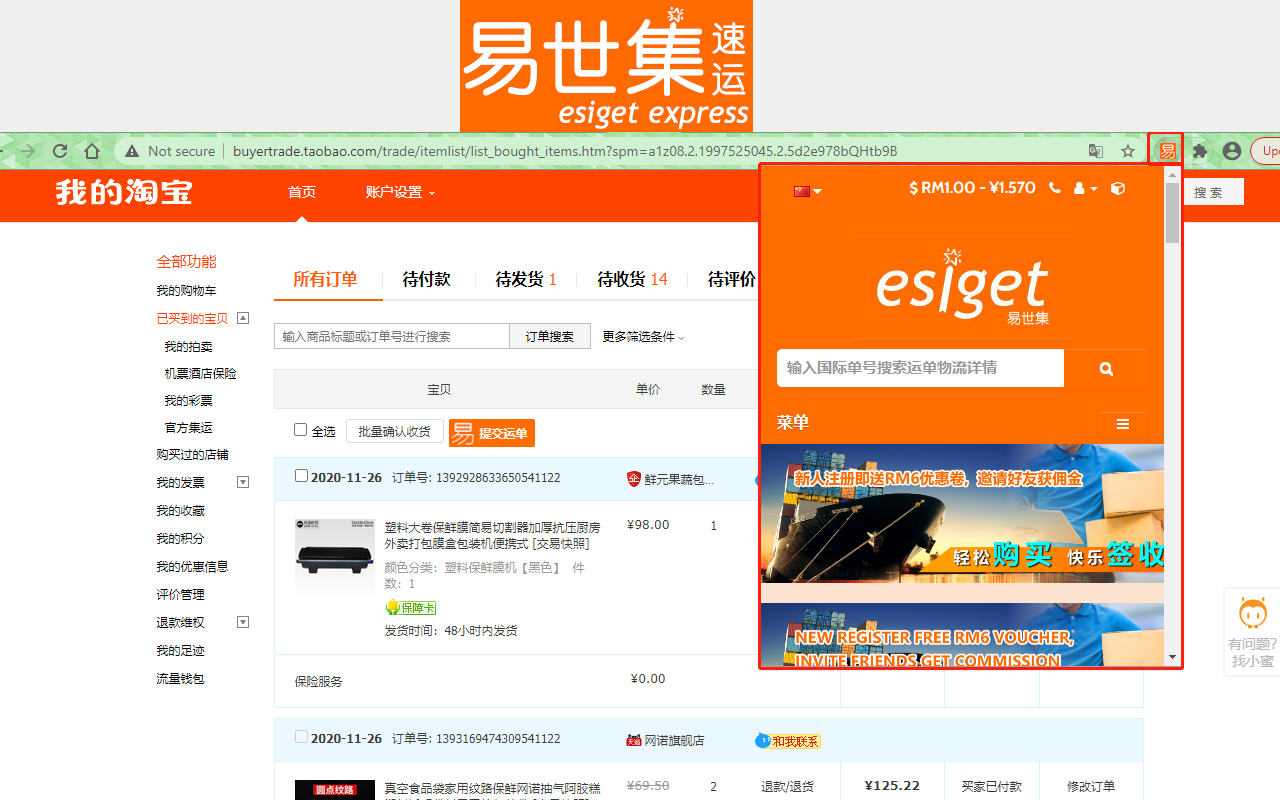Check order 1393169474309541122 checkbox
This screenshot has height=800, width=1280.
click(302, 737)
